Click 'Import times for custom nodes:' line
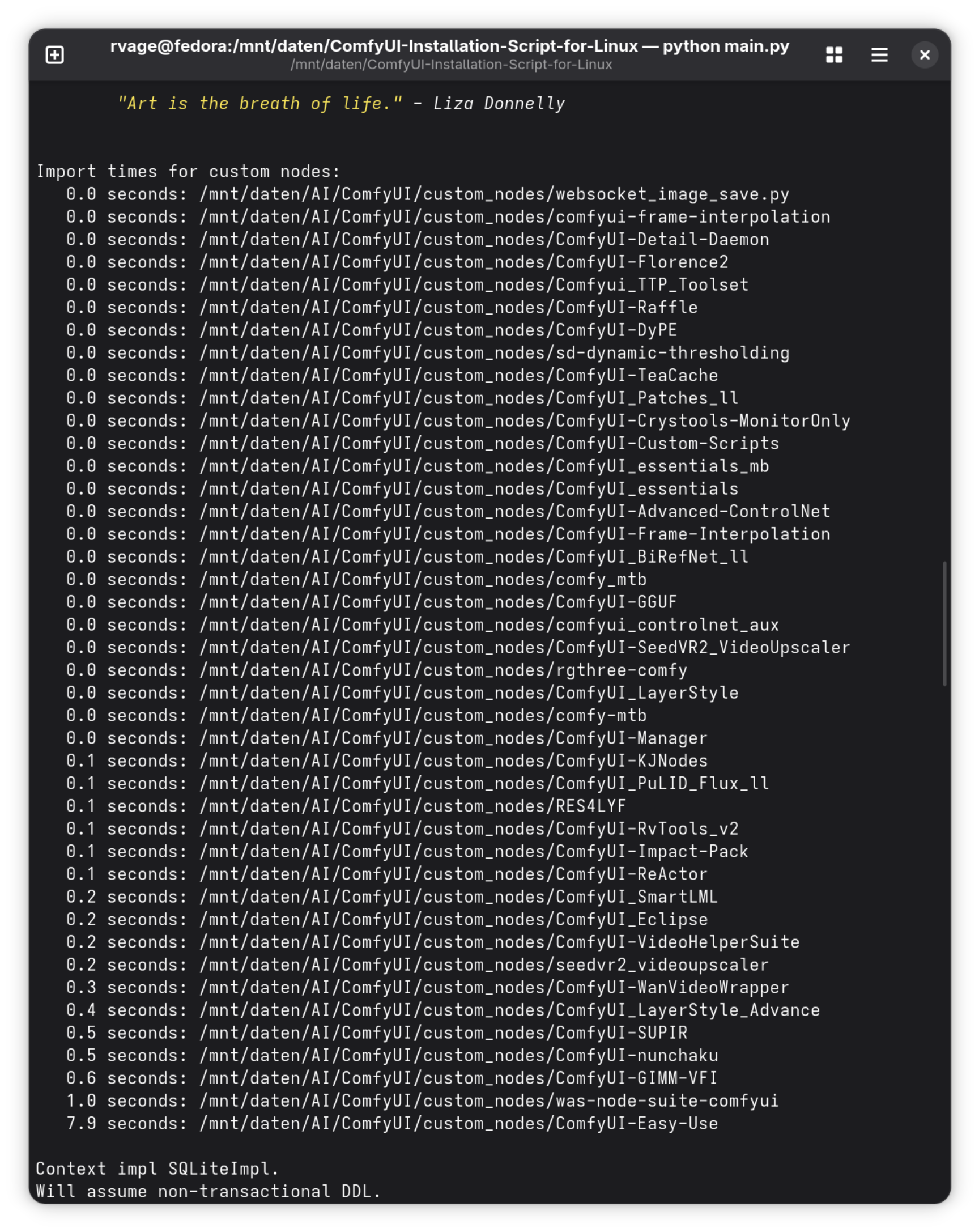This screenshot has width=979, height=1232. 188,172
